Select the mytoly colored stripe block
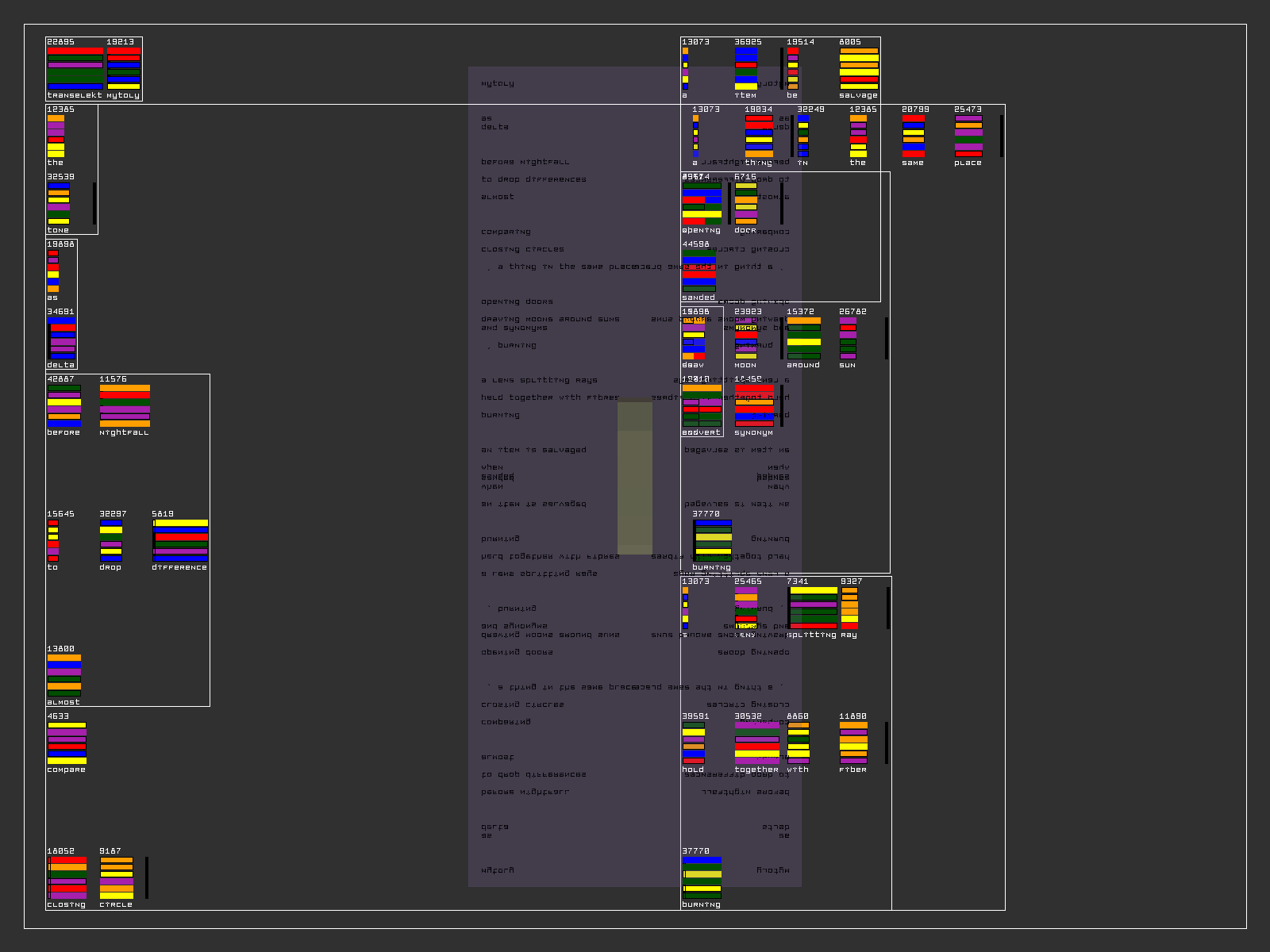Image resolution: width=1270 pixels, height=952 pixels. [124, 68]
